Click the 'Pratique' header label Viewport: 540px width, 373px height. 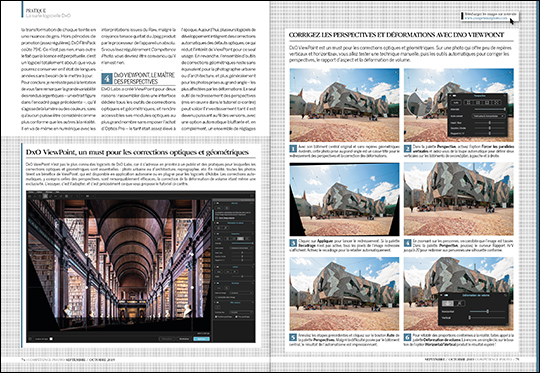tap(36, 11)
